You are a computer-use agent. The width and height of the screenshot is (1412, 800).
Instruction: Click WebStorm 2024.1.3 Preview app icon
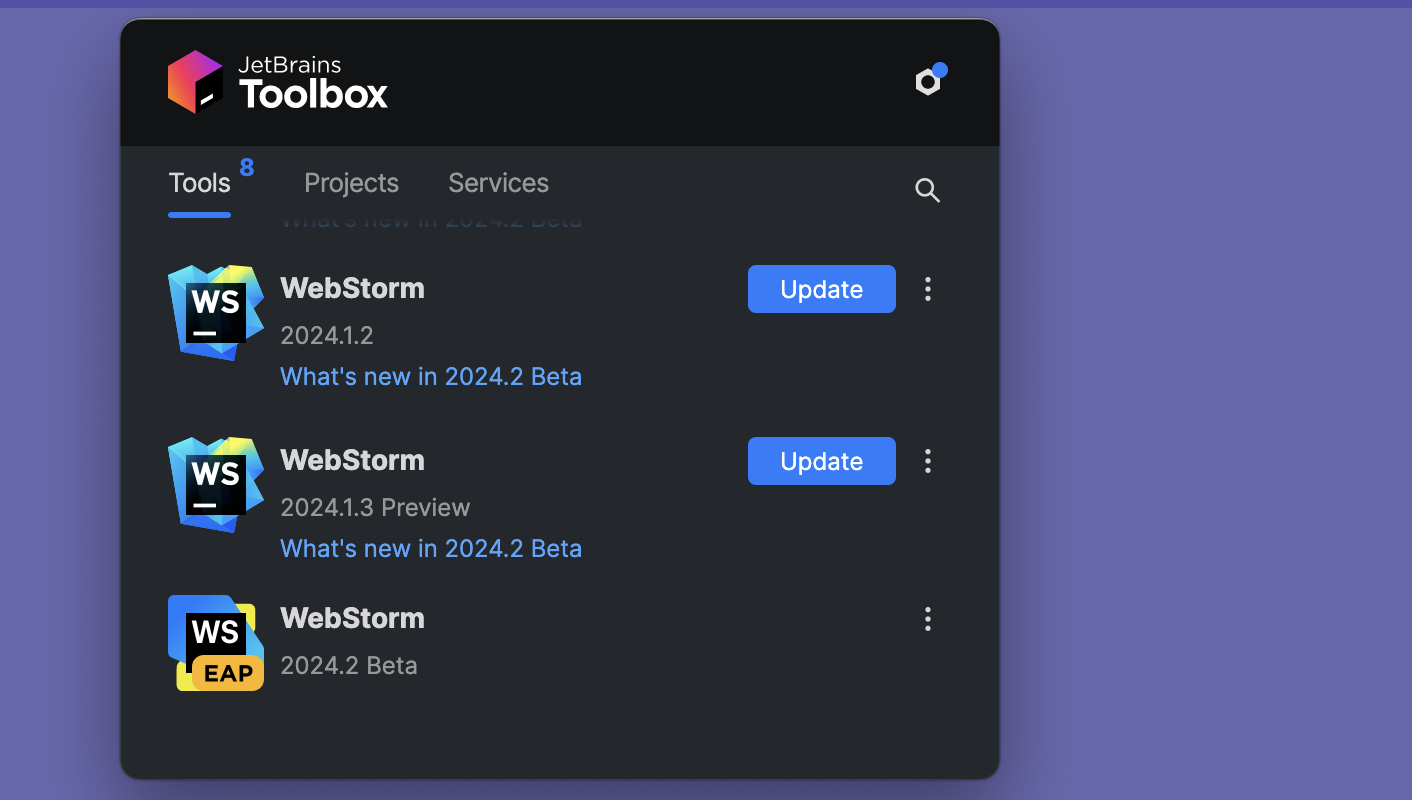(x=216, y=484)
